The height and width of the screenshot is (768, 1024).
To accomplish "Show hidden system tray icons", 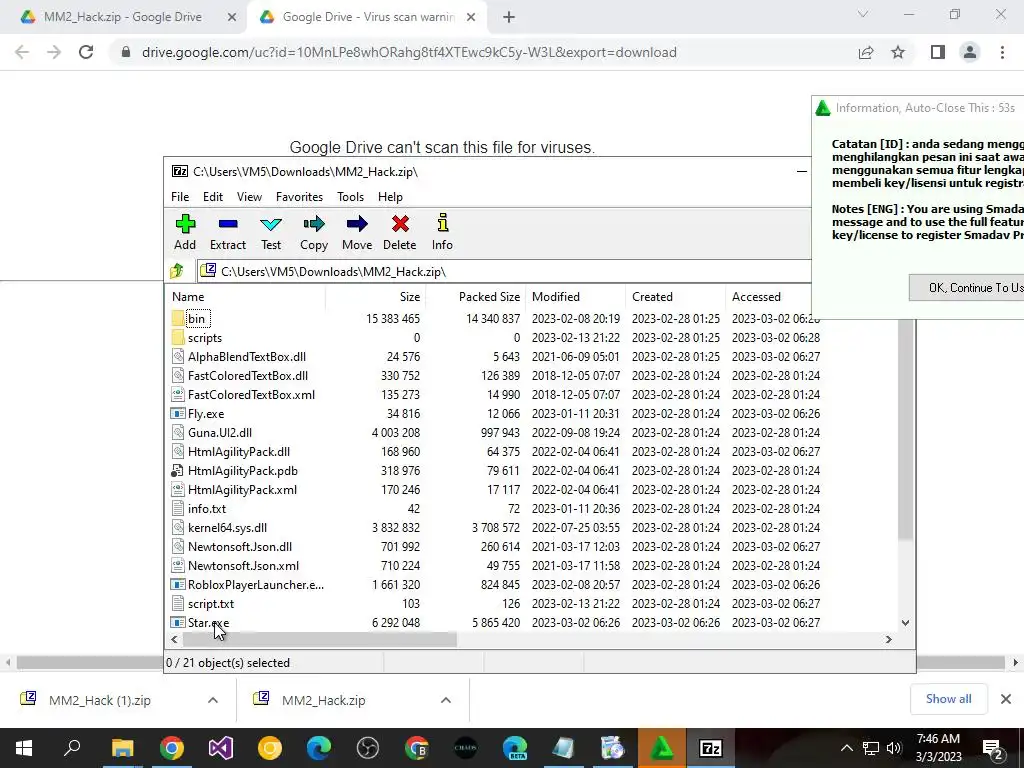I will click(x=846, y=748).
